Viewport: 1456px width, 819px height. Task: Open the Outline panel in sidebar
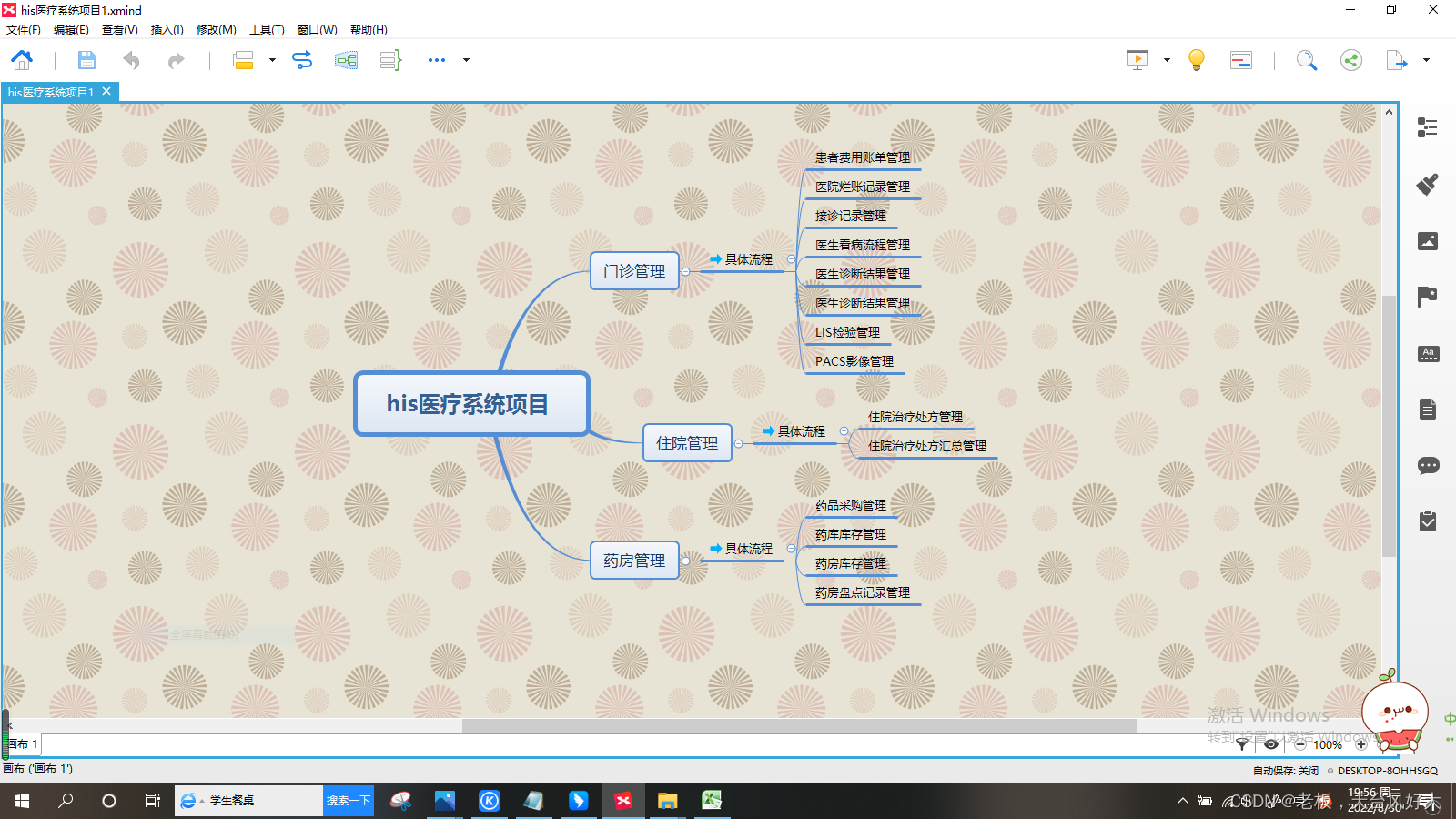(1428, 127)
